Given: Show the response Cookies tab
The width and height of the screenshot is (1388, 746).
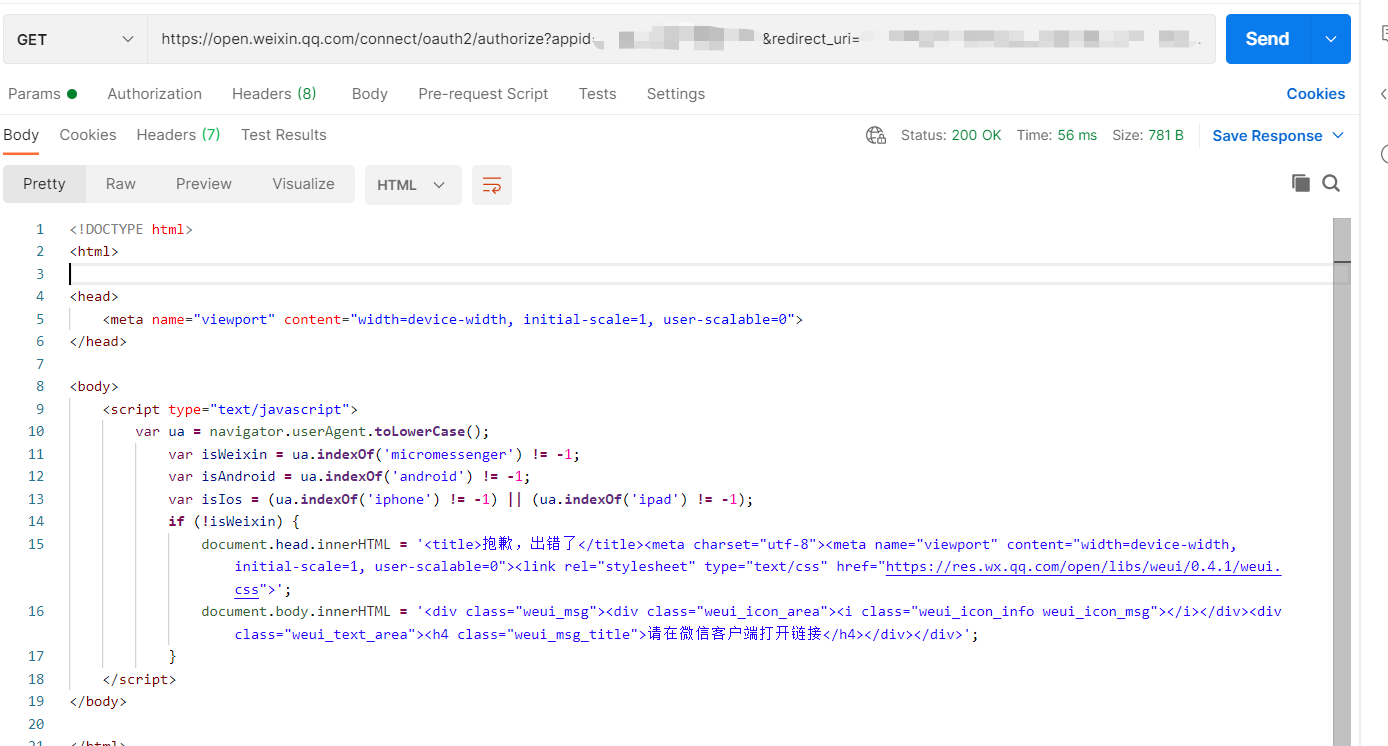Looking at the screenshot, I should 88,135.
